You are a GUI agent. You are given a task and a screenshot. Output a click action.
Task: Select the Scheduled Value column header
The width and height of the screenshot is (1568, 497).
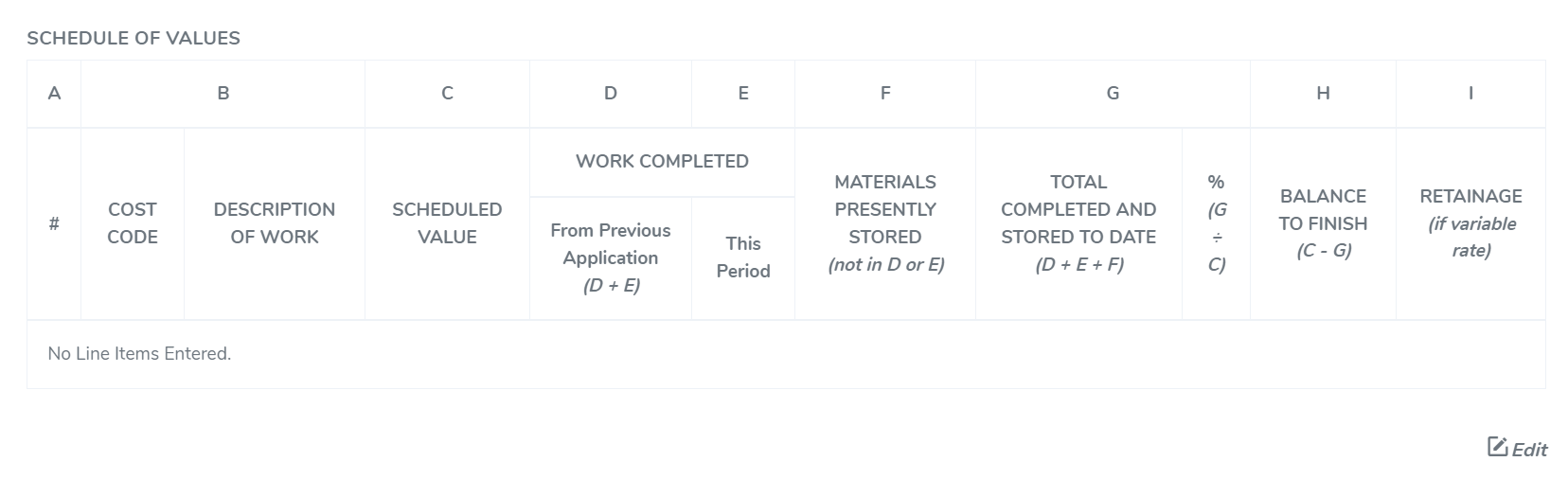pos(447,223)
